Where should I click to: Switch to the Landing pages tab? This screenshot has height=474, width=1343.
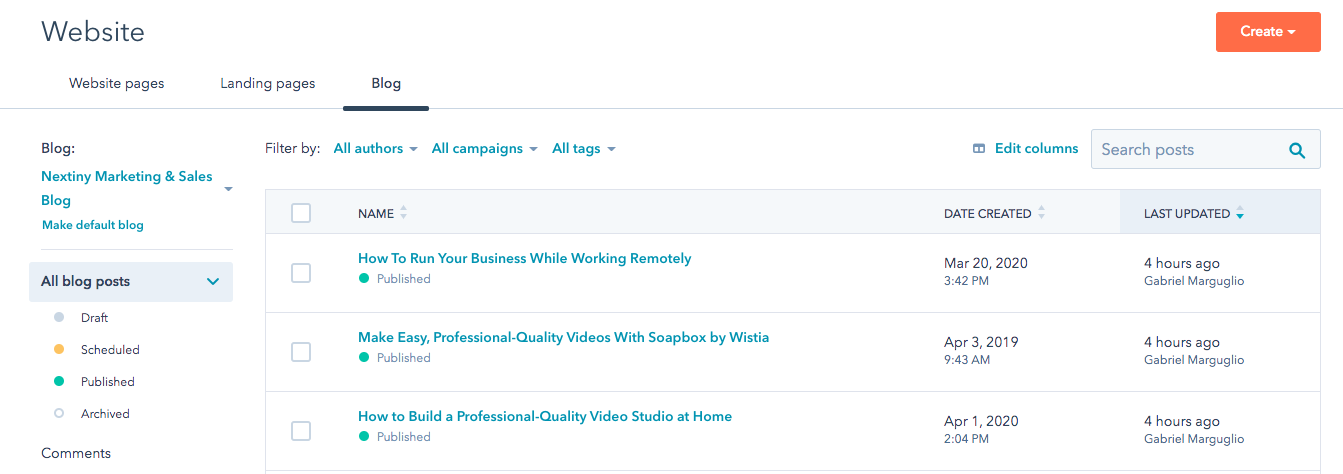tap(268, 84)
